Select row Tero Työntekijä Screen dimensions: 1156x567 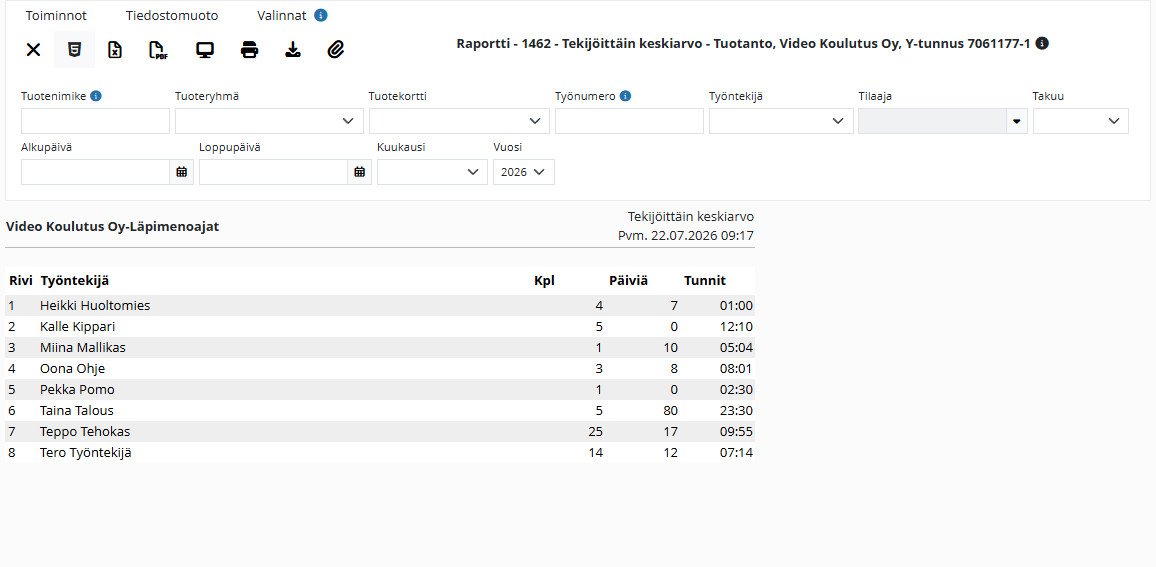coord(380,453)
